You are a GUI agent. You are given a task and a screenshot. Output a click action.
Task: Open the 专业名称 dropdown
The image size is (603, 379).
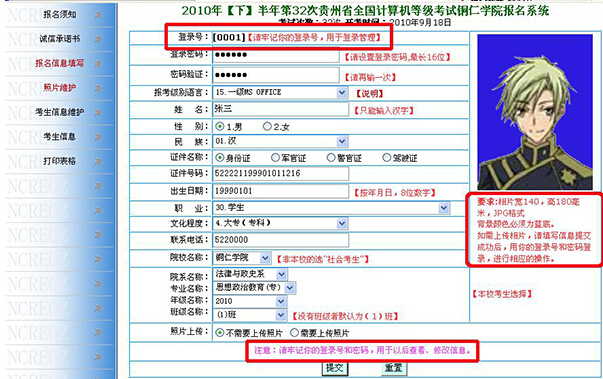point(254,288)
